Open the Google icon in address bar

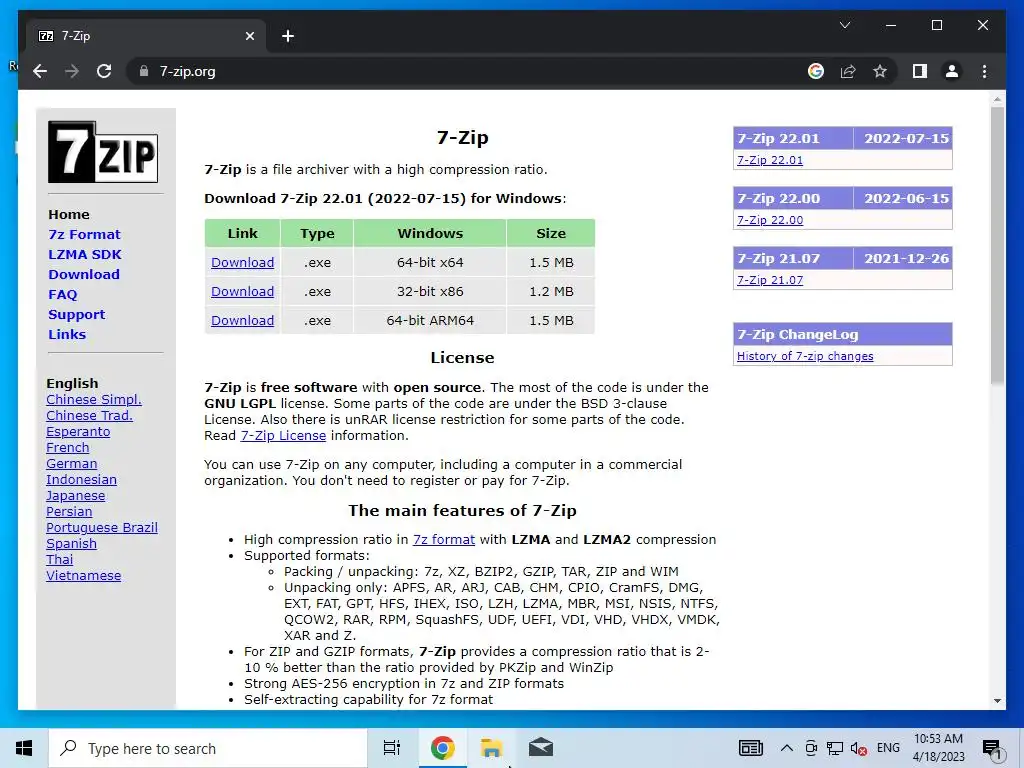click(816, 71)
